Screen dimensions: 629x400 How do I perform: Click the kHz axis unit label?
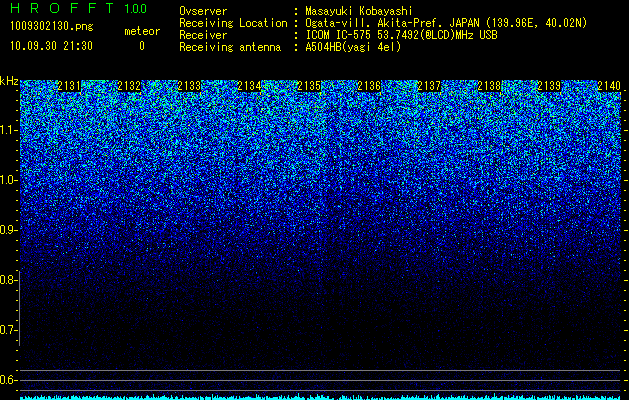9,81
